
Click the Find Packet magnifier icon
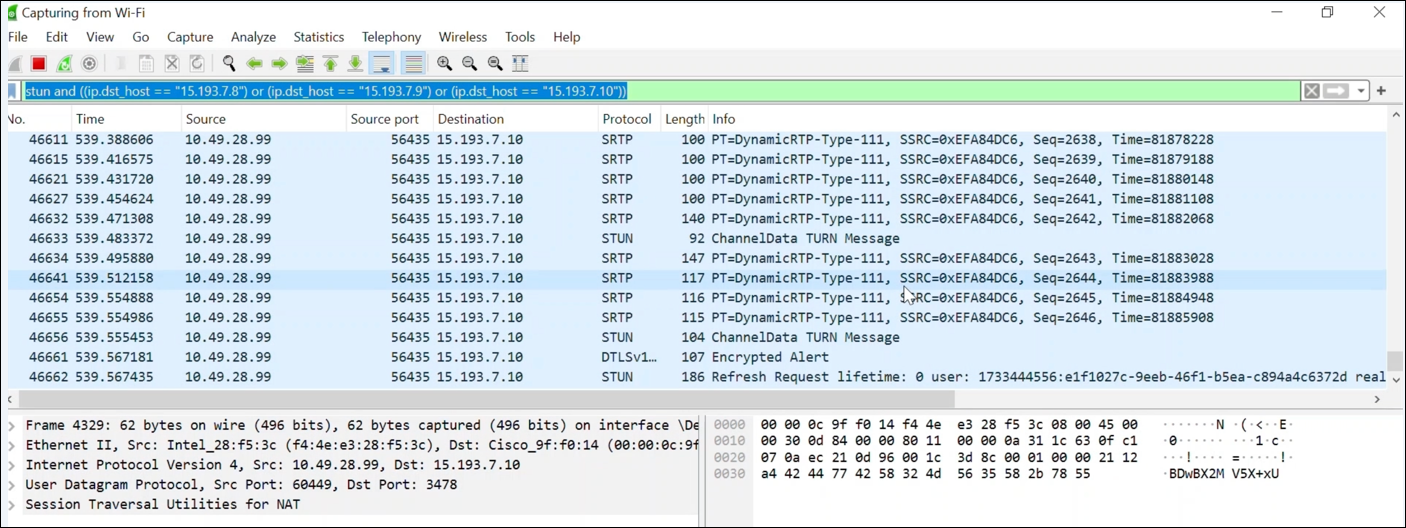[229, 64]
